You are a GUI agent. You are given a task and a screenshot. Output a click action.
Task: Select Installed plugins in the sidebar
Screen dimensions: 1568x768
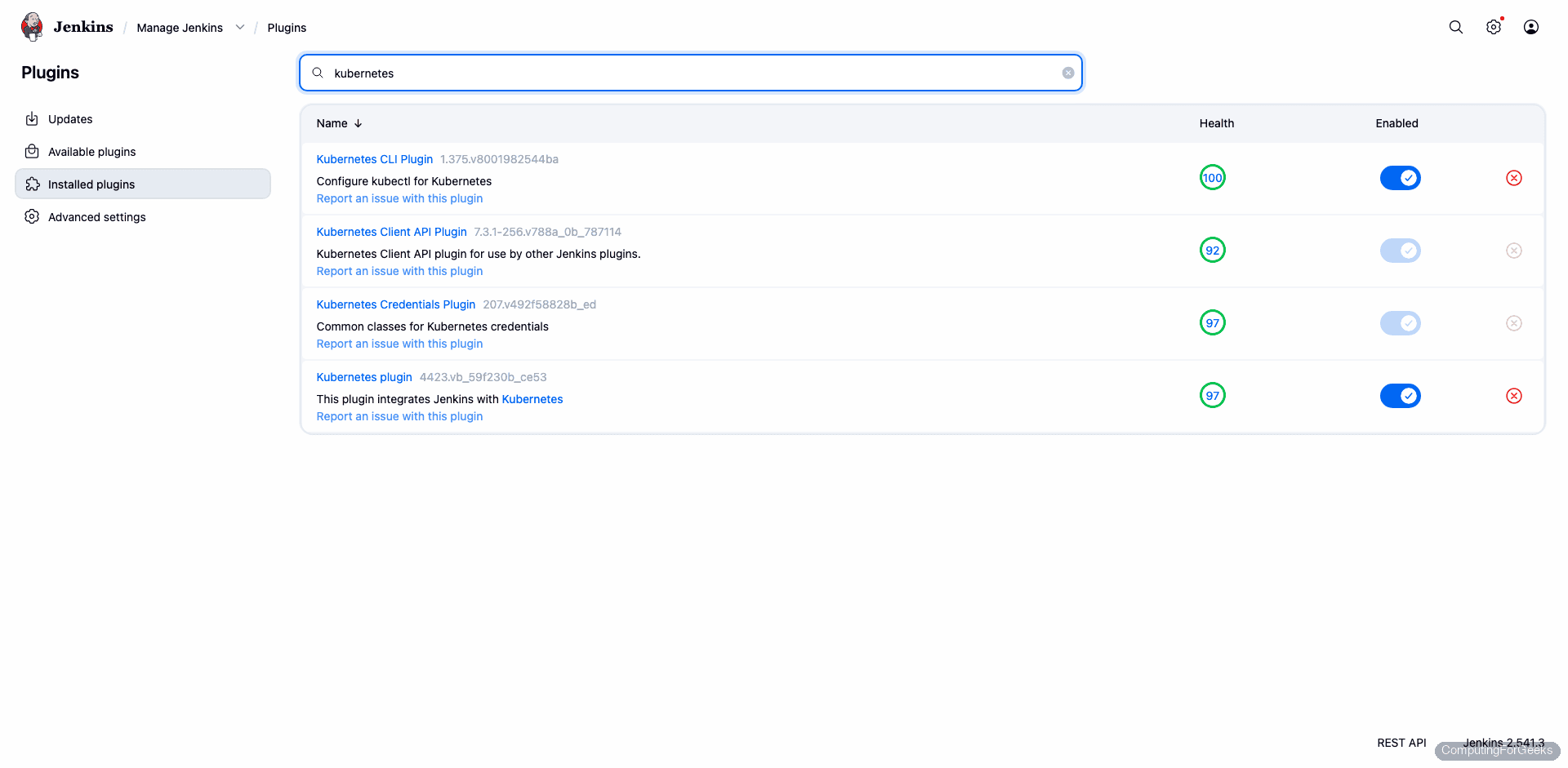[x=91, y=184]
